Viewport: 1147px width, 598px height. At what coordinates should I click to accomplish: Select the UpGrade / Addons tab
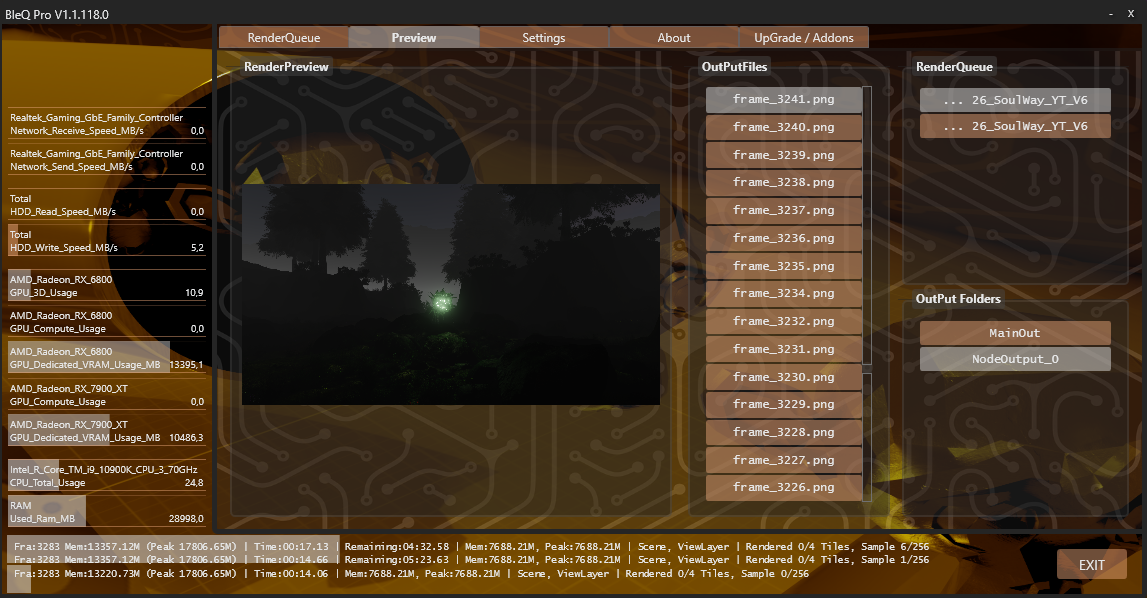tap(804, 37)
